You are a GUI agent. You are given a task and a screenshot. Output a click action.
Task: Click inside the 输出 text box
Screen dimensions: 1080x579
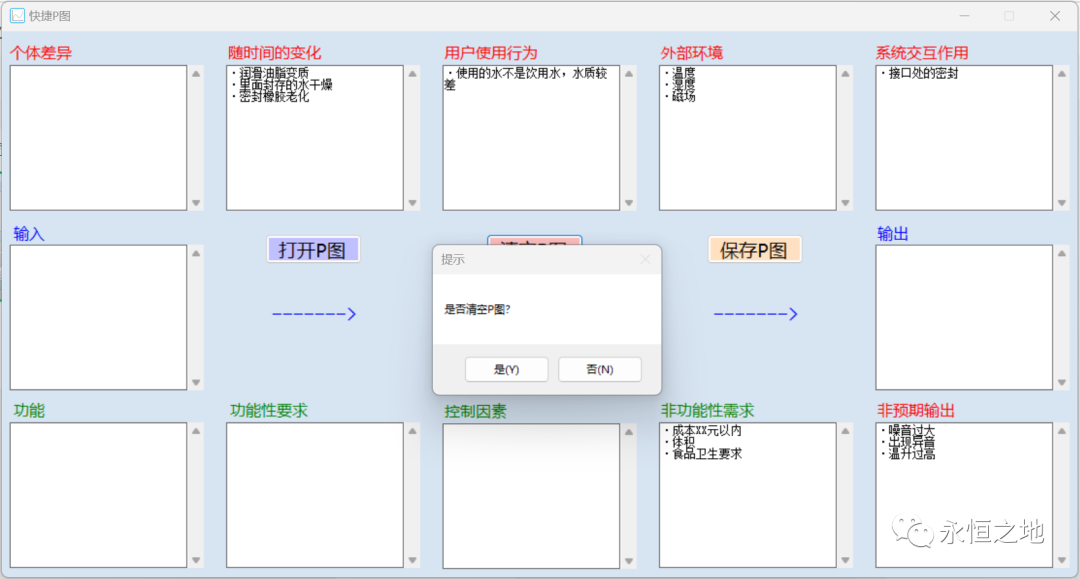[964, 317]
